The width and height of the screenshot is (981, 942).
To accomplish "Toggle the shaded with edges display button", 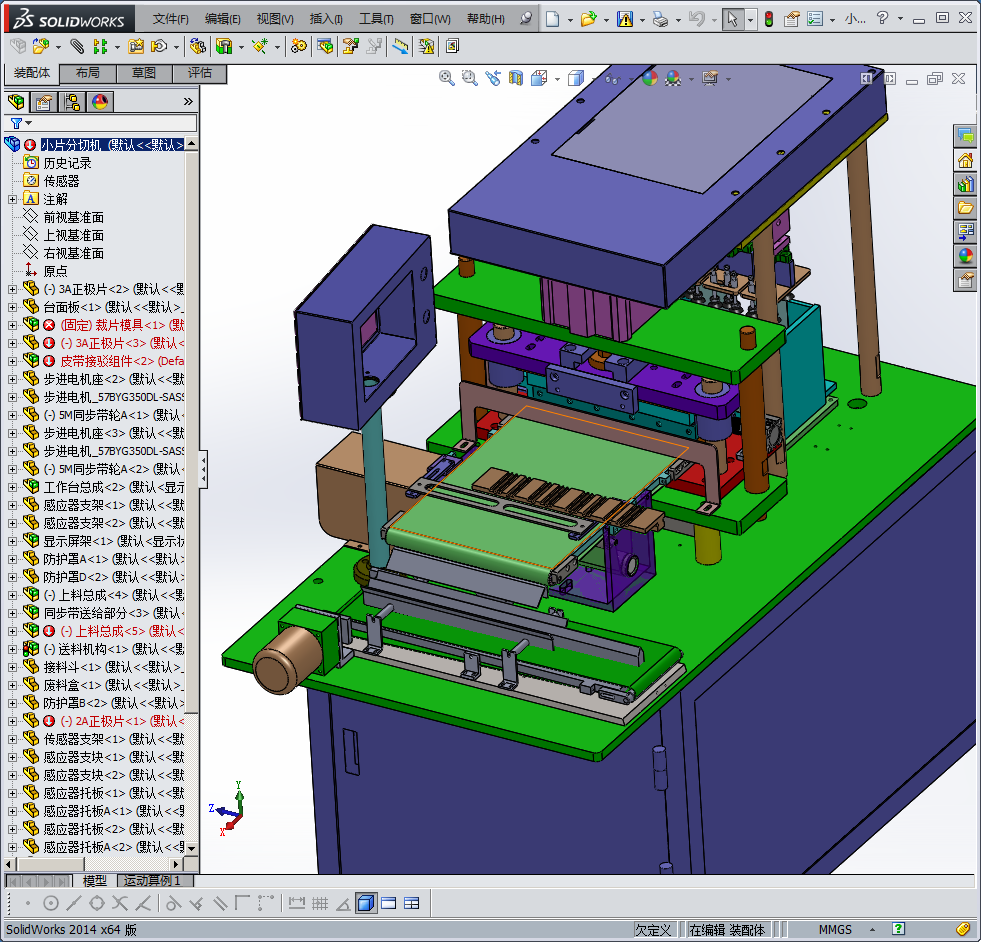I will (x=365, y=903).
